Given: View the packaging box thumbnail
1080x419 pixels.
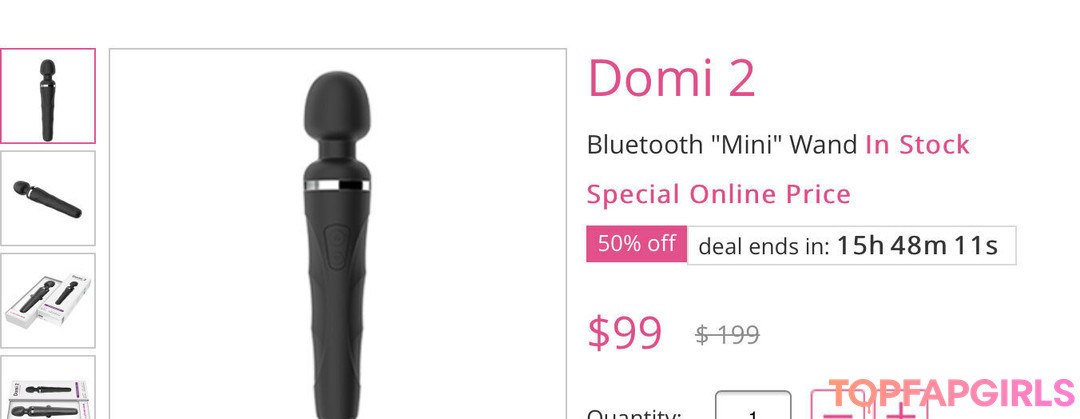Looking at the screenshot, I should click(x=47, y=300).
